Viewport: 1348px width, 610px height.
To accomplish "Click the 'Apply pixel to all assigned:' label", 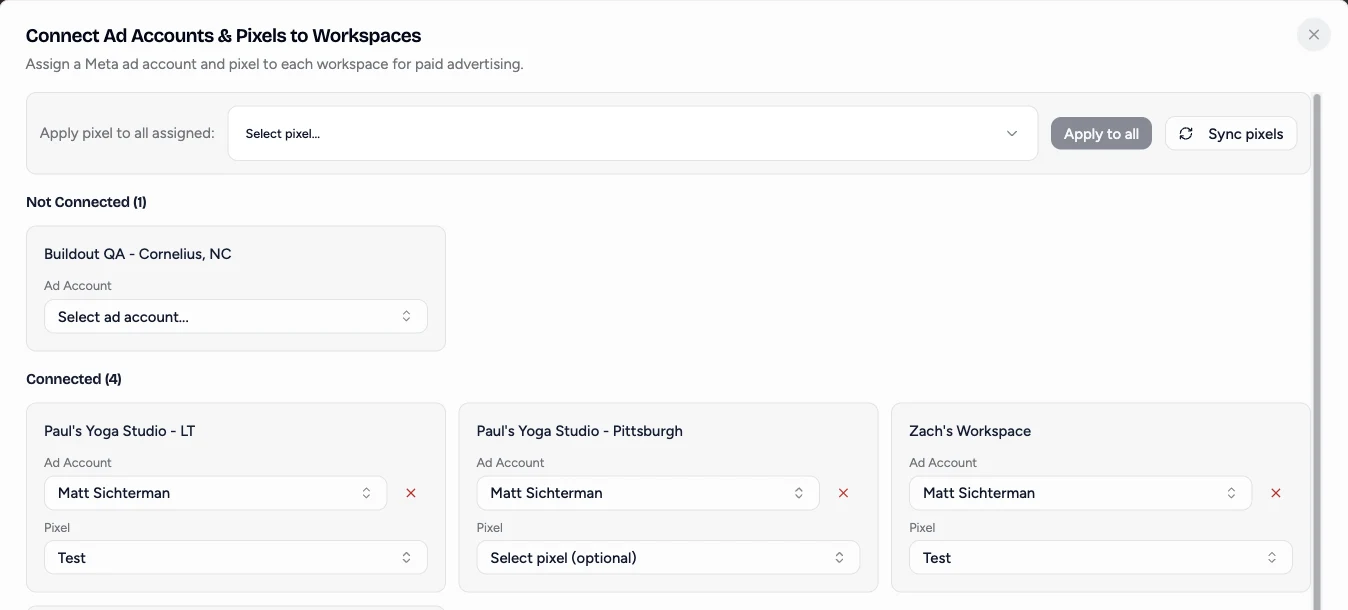I will (x=127, y=133).
